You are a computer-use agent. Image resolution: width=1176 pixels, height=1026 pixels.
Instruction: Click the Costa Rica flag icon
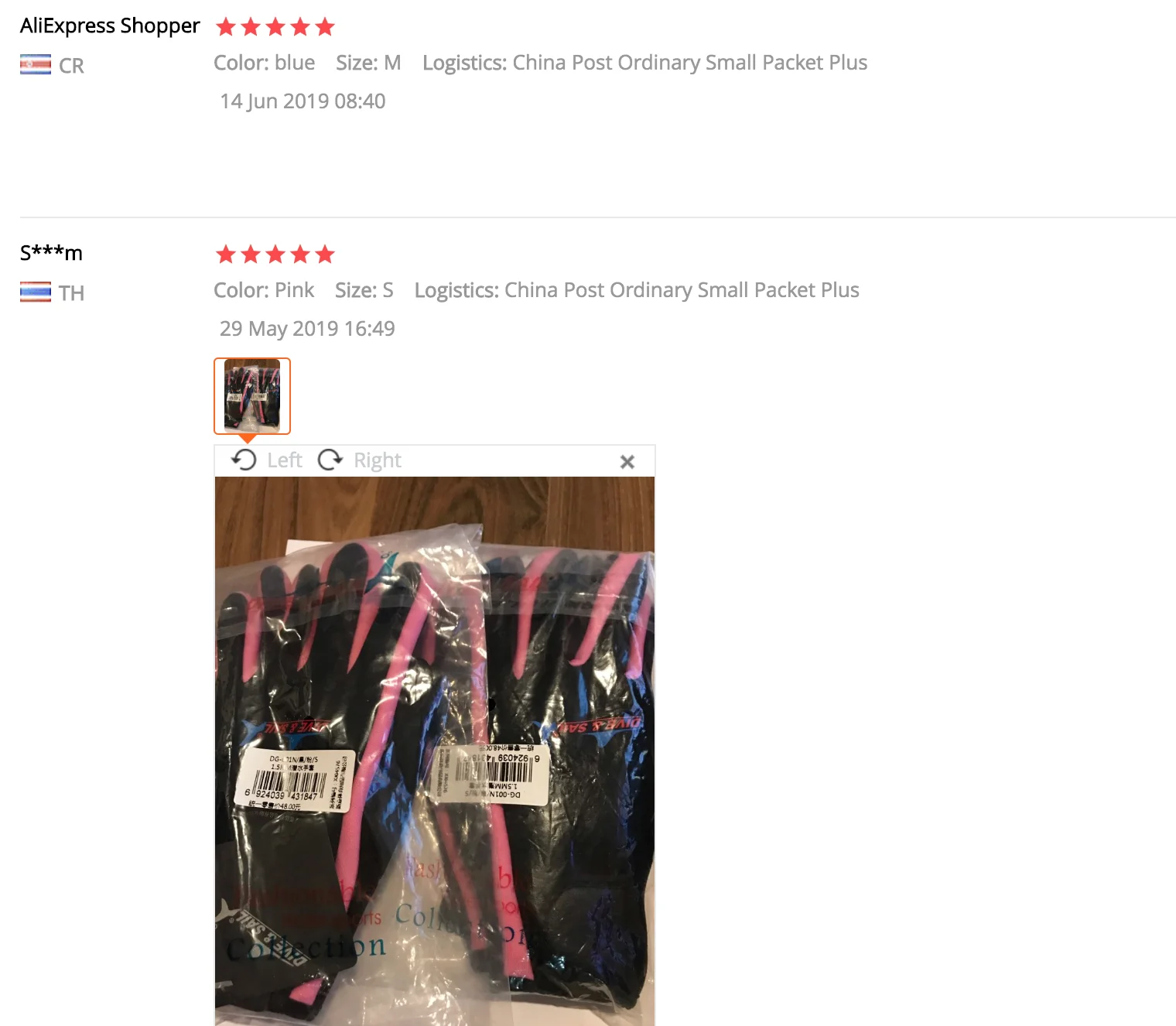point(36,65)
